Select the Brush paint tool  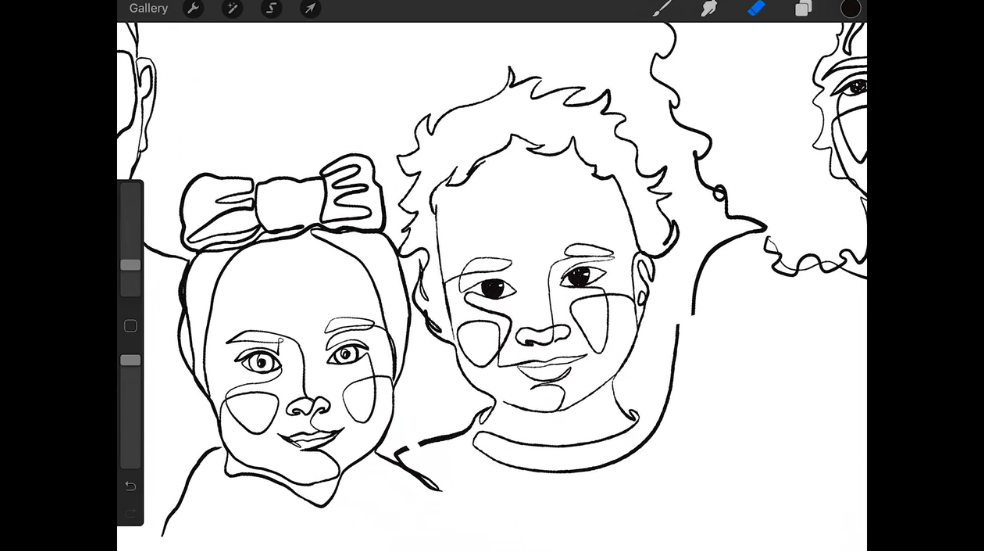[662, 9]
